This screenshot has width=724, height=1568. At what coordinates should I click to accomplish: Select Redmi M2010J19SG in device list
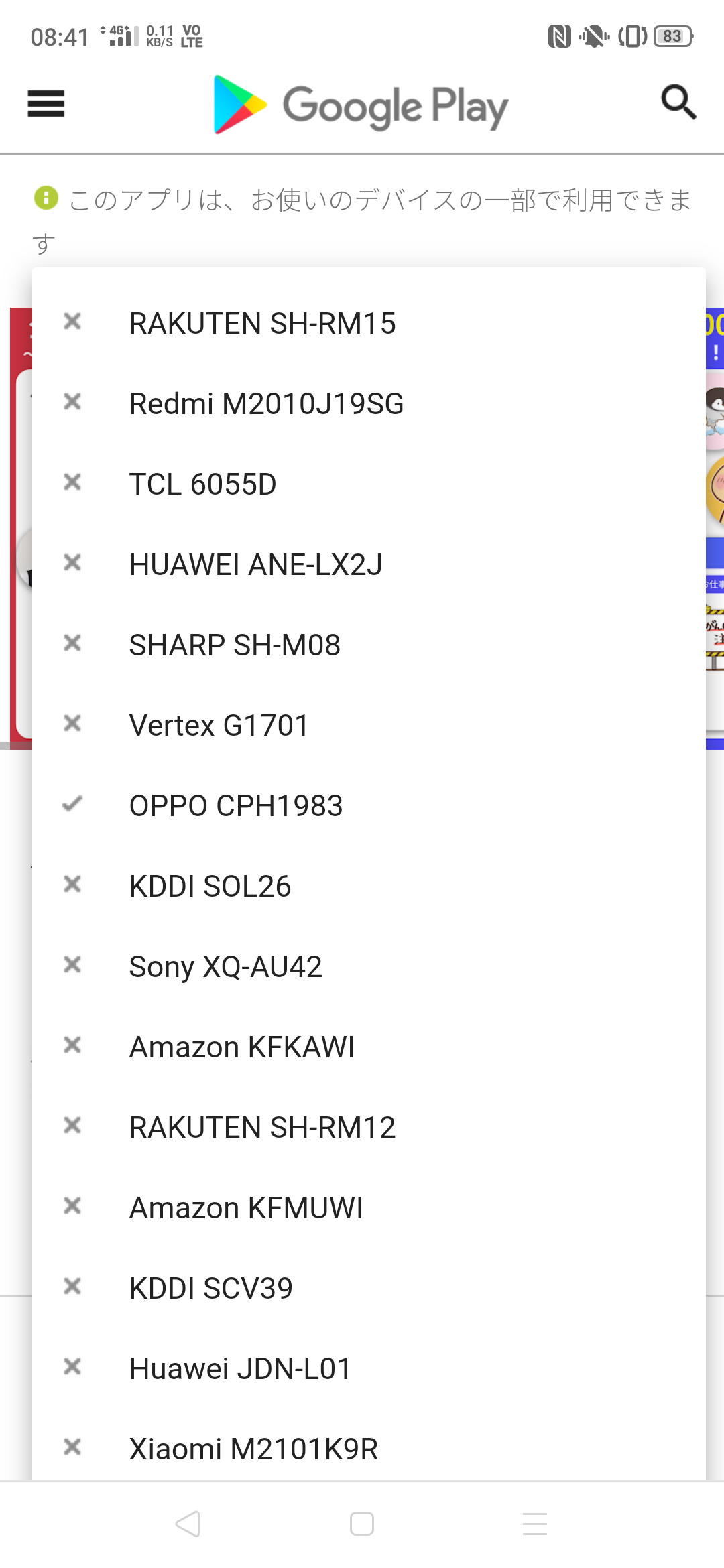coord(266,403)
